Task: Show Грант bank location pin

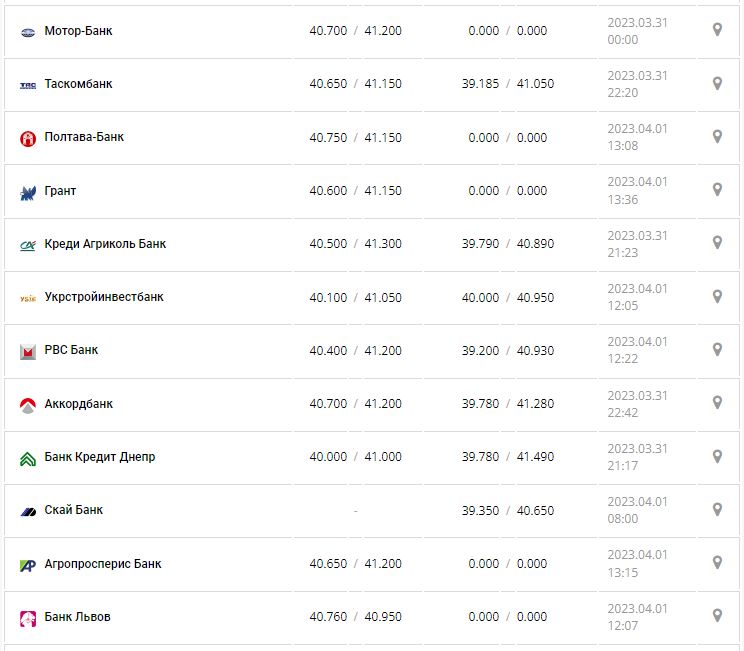Action: pos(717,189)
